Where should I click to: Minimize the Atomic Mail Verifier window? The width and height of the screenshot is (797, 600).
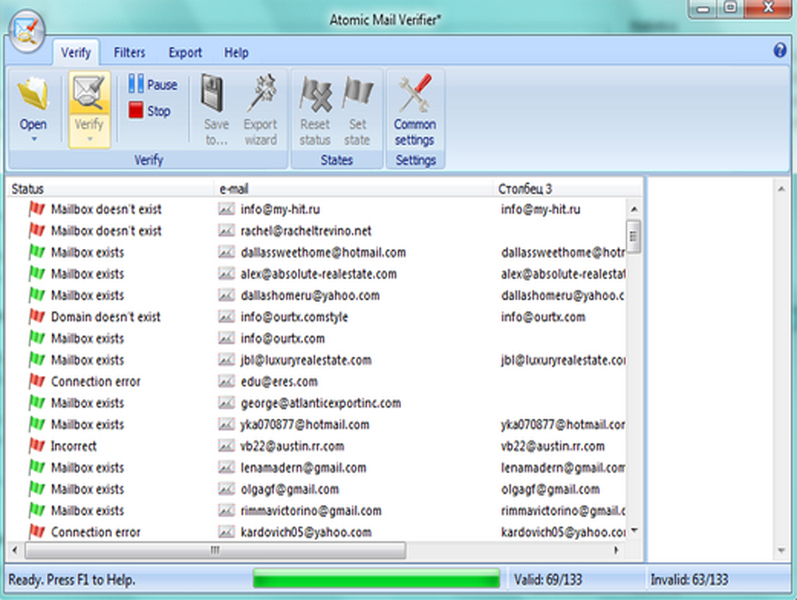[x=703, y=9]
